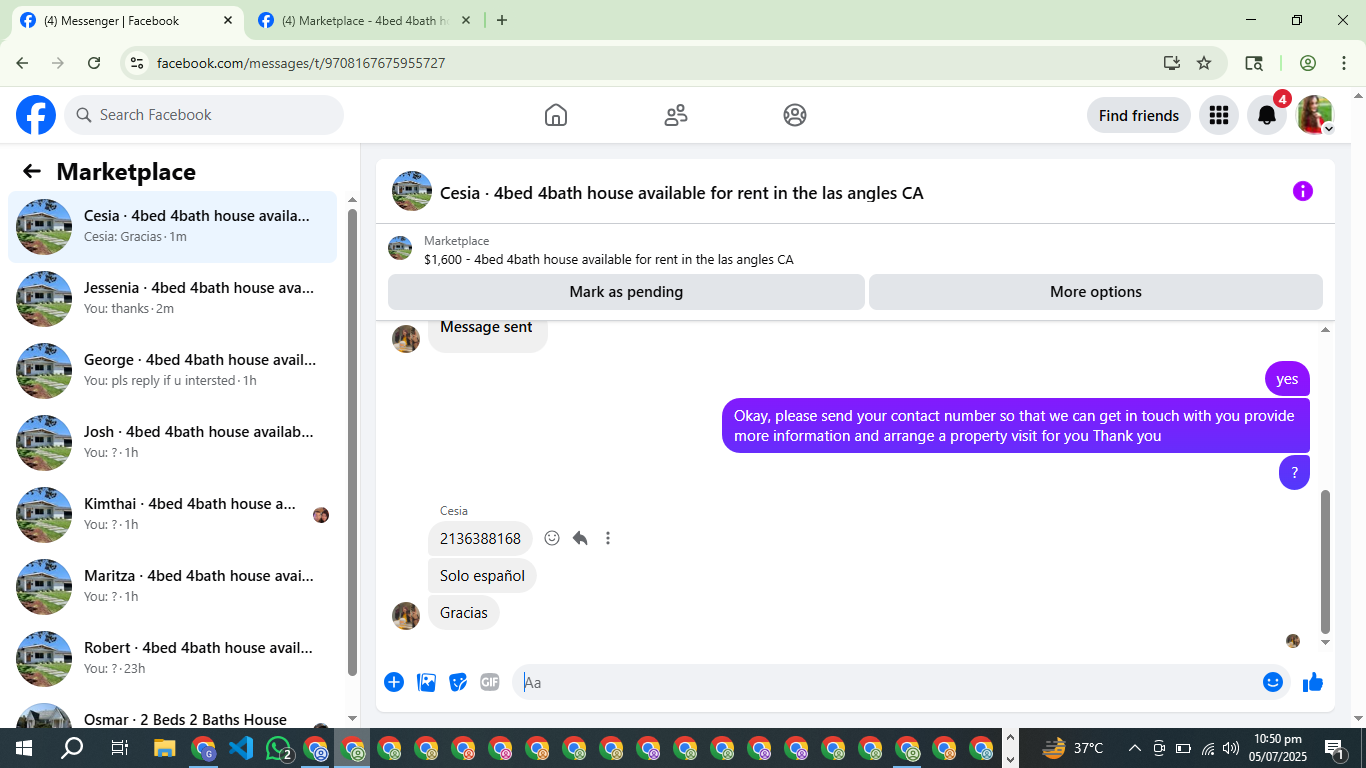
Task: Go to the Home feed icon
Action: click(x=556, y=115)
